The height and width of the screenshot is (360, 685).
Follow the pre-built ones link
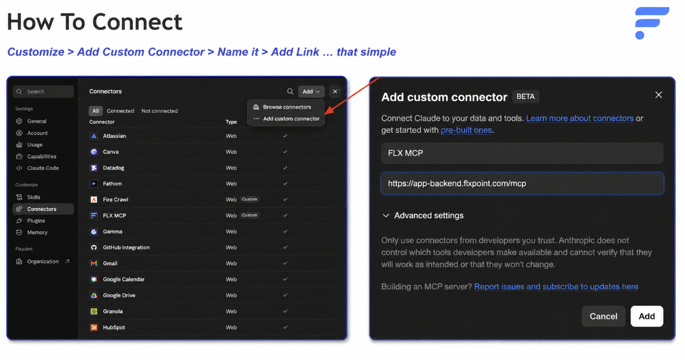[x=466, y=130]
